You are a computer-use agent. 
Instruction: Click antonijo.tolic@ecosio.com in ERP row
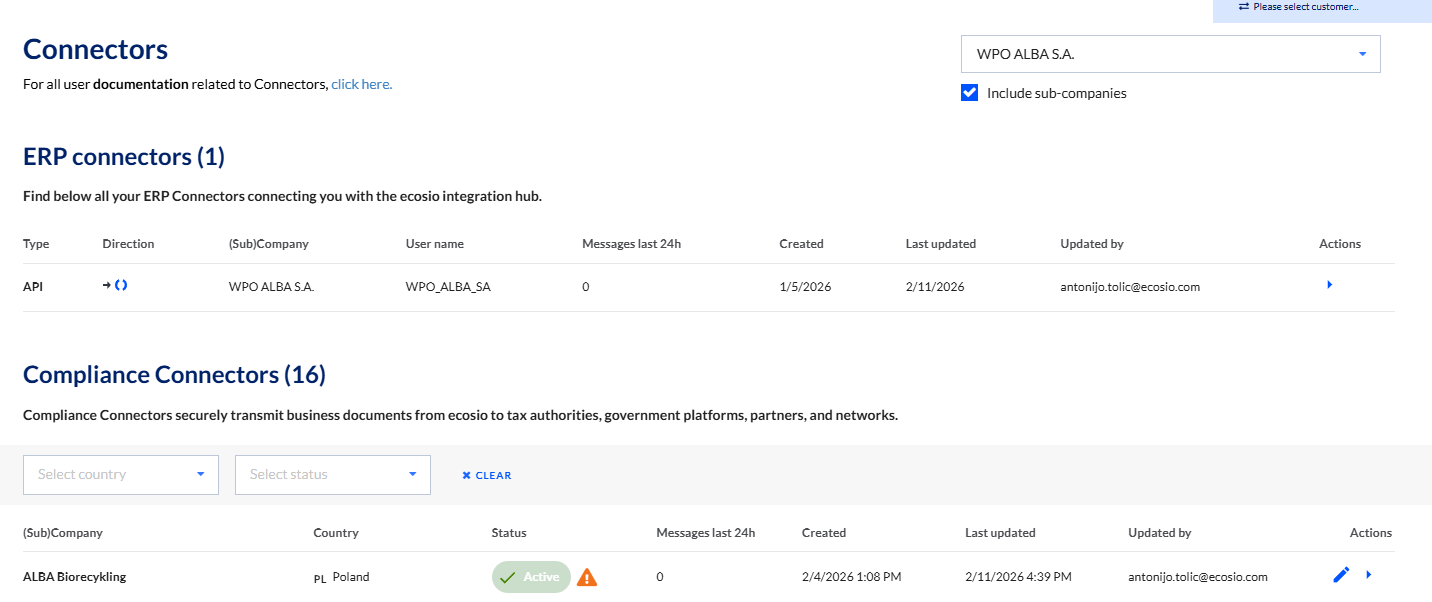(x=1130, y=287)
